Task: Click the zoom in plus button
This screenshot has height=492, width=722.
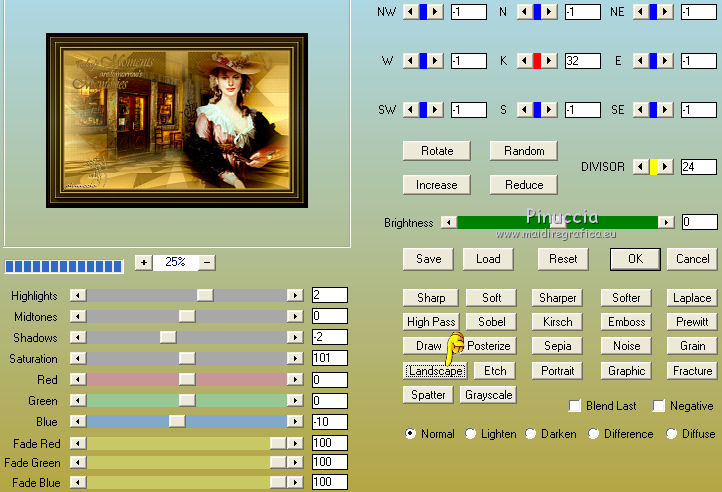Action: coord(144,262)
